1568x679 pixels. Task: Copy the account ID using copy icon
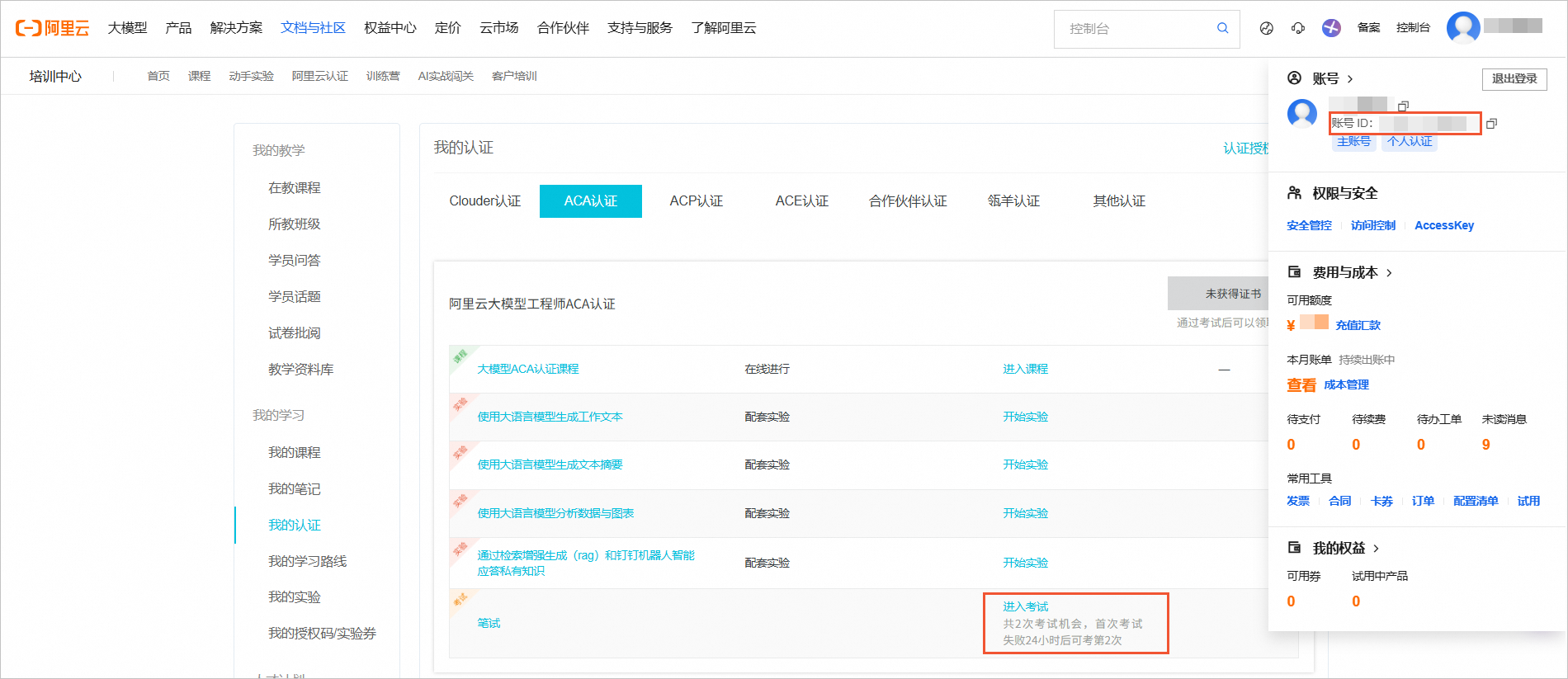coord(1491,124)
